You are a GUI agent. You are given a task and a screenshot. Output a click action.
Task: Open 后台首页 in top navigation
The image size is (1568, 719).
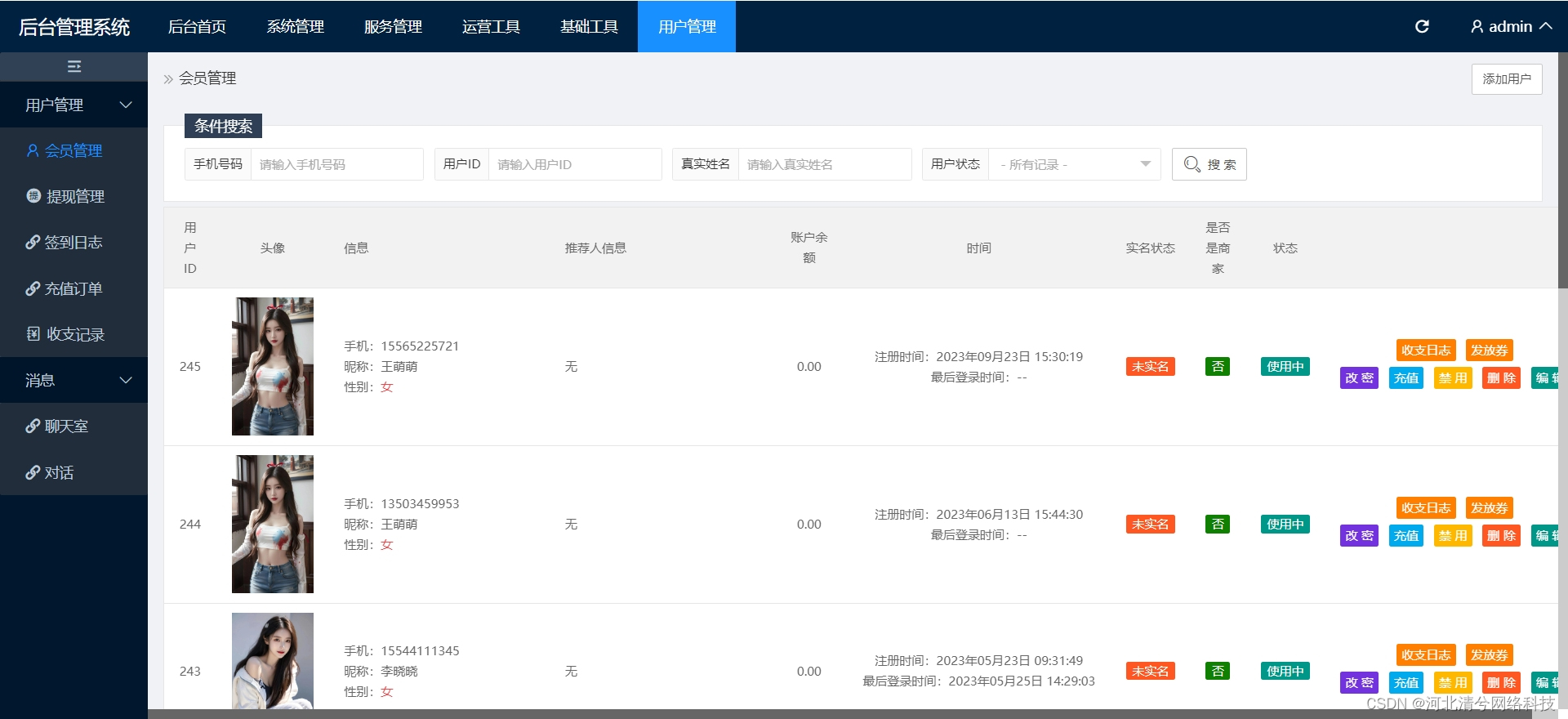click(x=197, y=26)
